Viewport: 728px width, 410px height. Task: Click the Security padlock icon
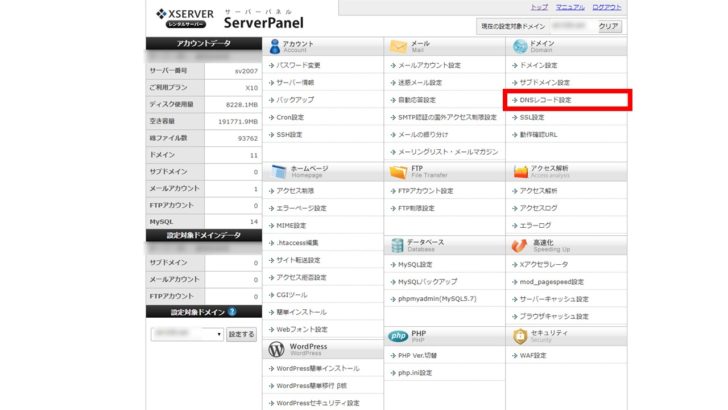pos(519,335)
